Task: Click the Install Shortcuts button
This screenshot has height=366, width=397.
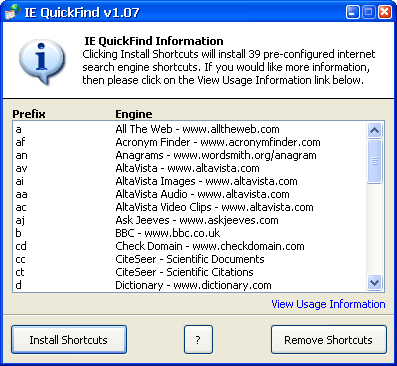Action: pos(69,339)
